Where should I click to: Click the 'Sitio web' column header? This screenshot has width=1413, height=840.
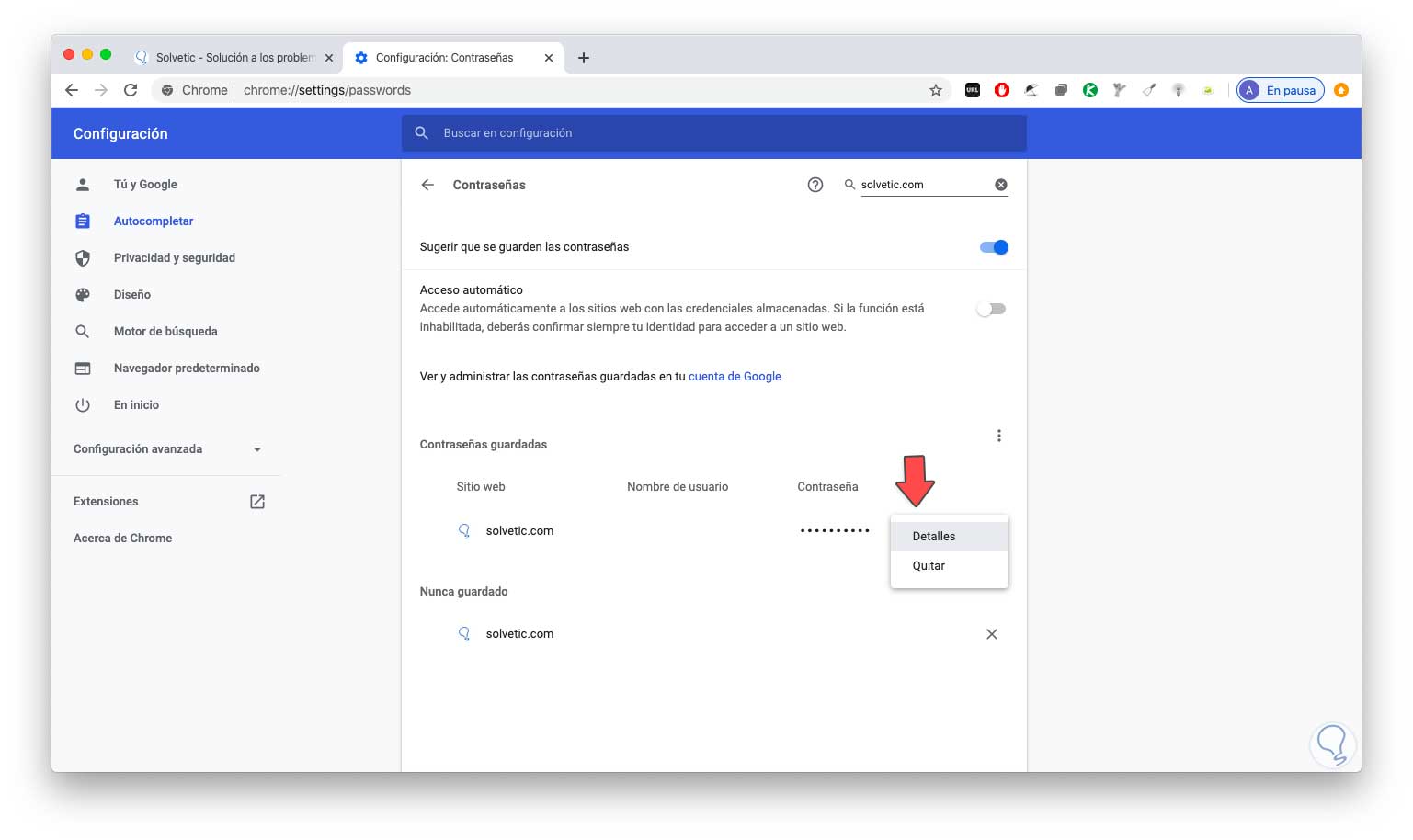click(481, 487)
